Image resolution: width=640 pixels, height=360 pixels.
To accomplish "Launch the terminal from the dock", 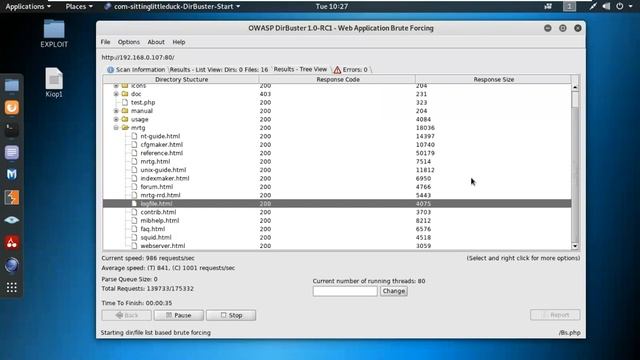I will pos(11,130).
